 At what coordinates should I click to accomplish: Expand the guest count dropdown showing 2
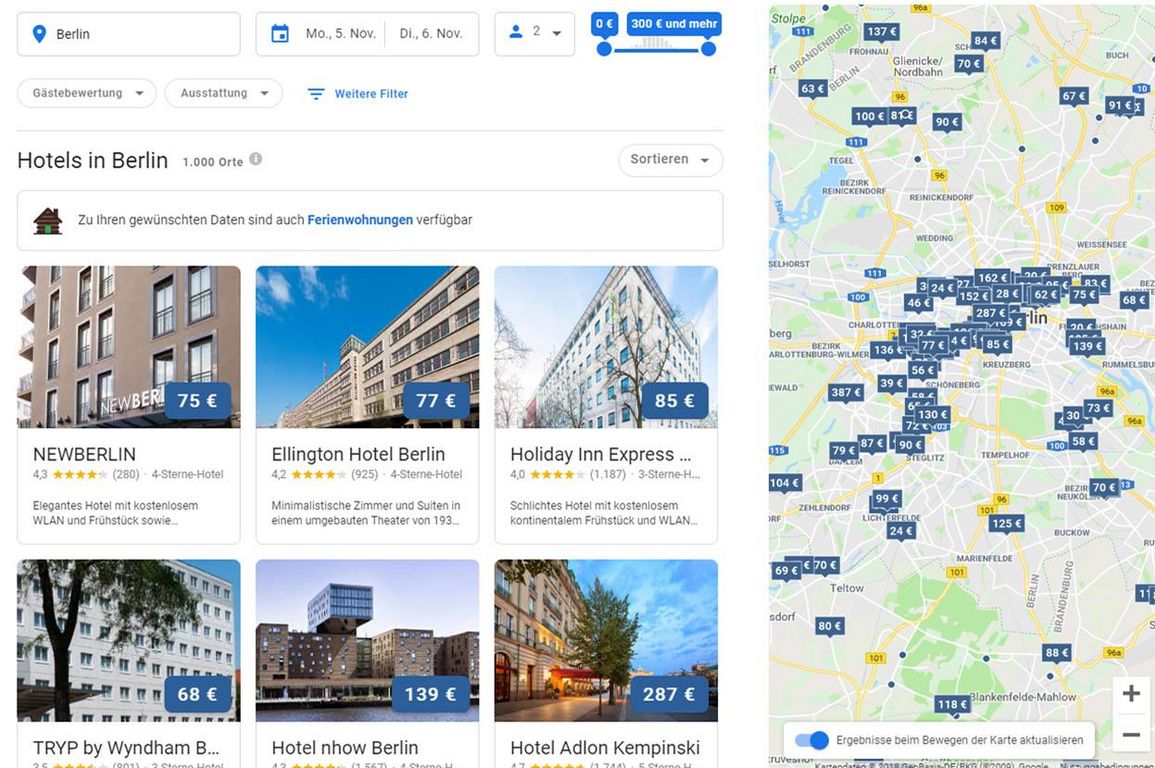tap(535, 34)
